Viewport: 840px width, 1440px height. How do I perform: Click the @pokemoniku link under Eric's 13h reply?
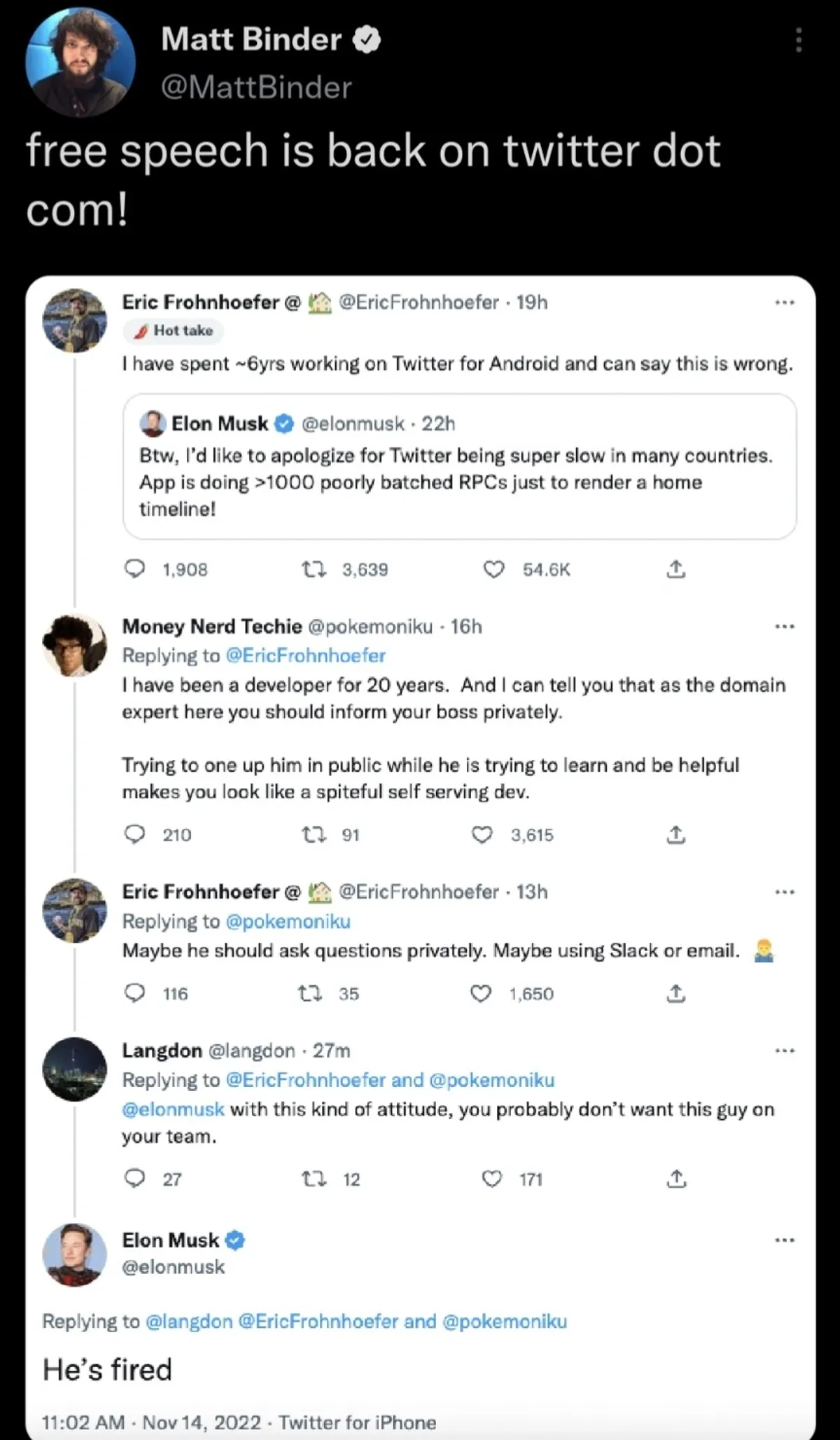point(288,921)
